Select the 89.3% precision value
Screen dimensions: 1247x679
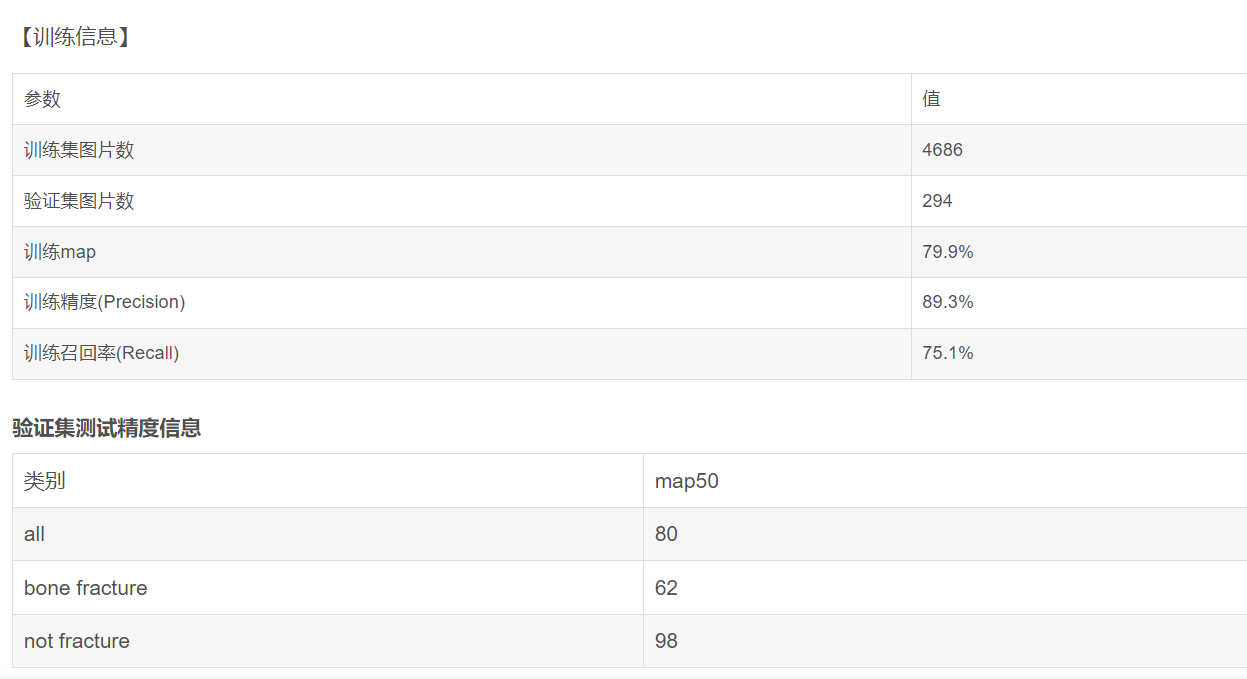click(x=948, y=302)
